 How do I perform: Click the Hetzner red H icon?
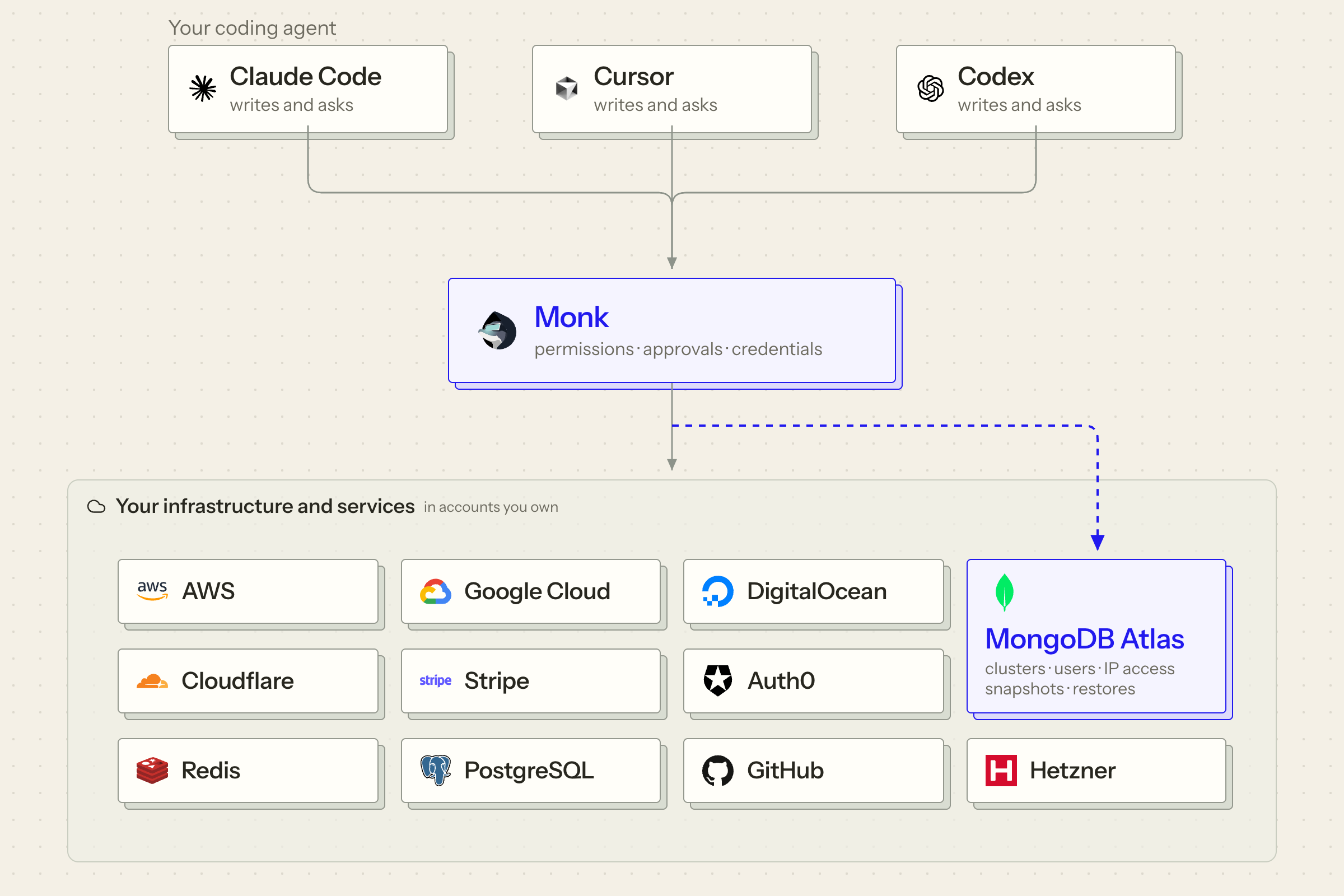point(1001,771)
